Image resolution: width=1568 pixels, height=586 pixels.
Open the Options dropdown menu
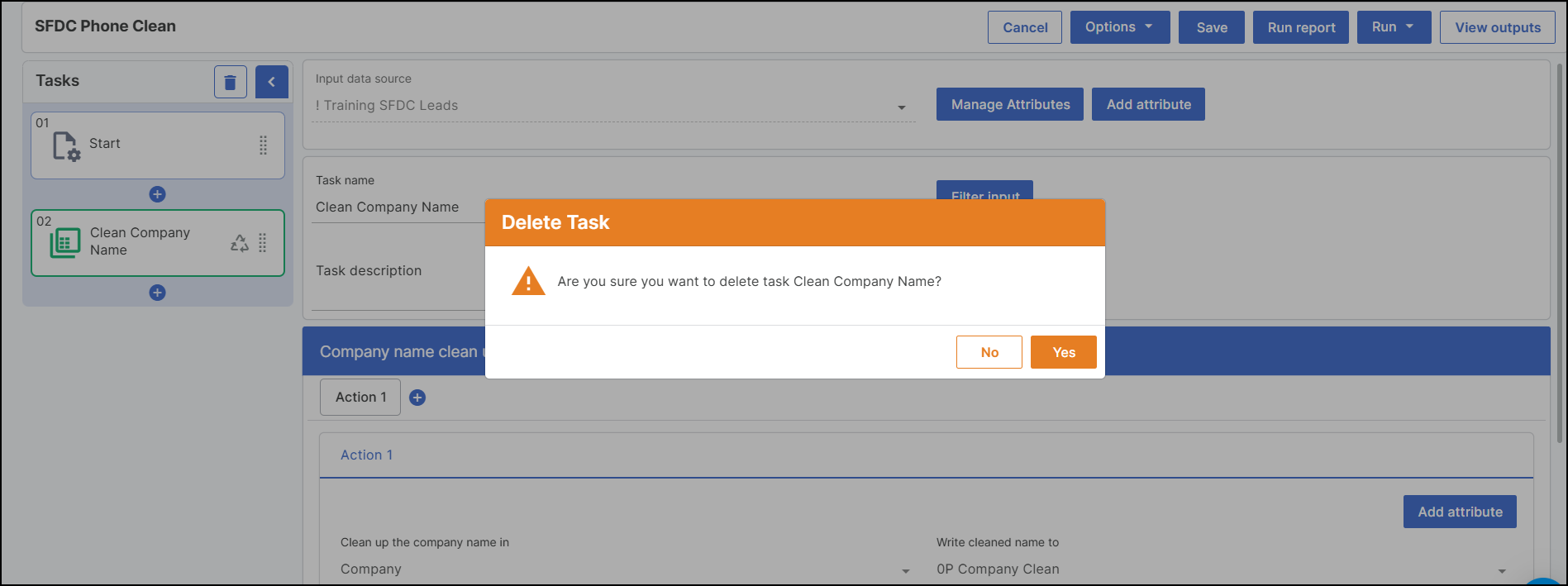(x=1120, y=27)
